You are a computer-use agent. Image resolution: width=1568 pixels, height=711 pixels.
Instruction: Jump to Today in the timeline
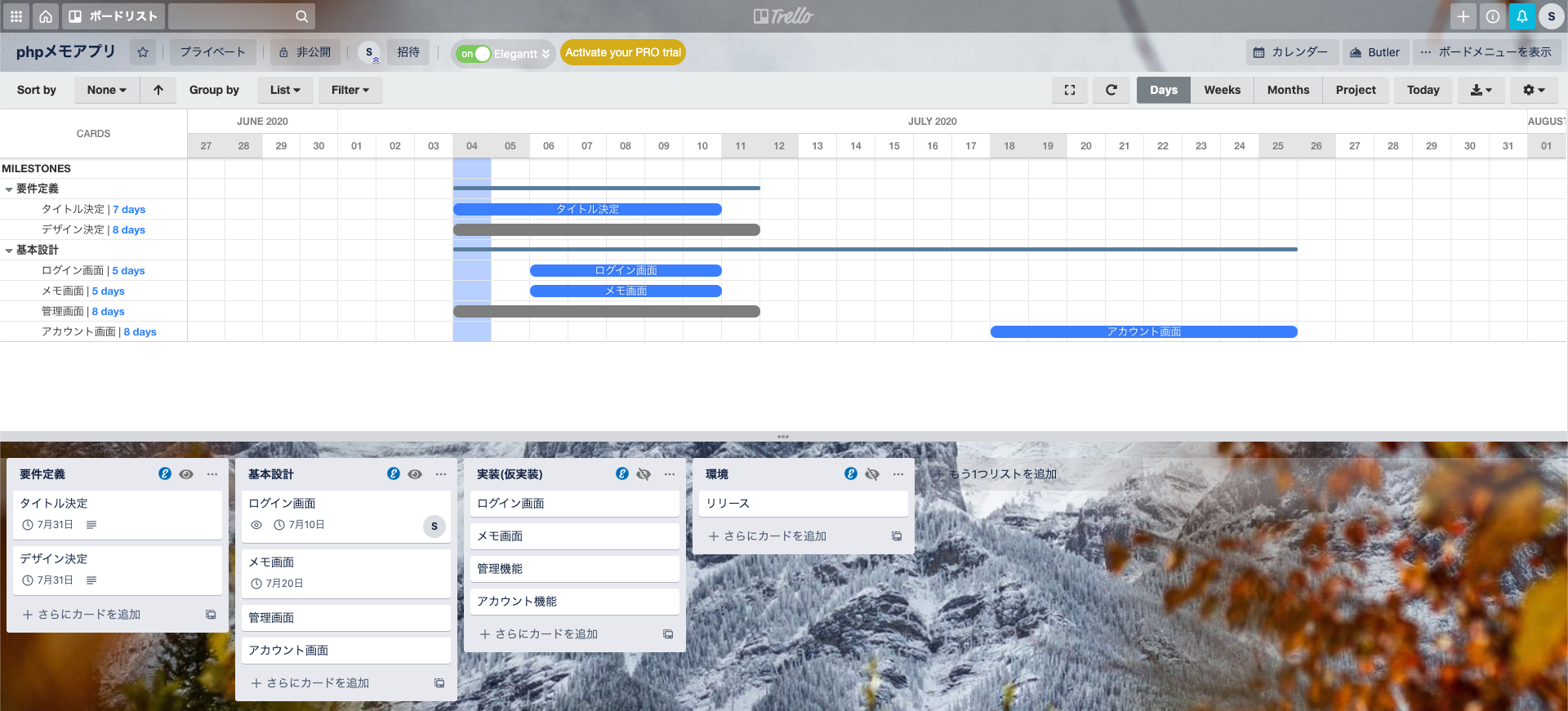1423,90
